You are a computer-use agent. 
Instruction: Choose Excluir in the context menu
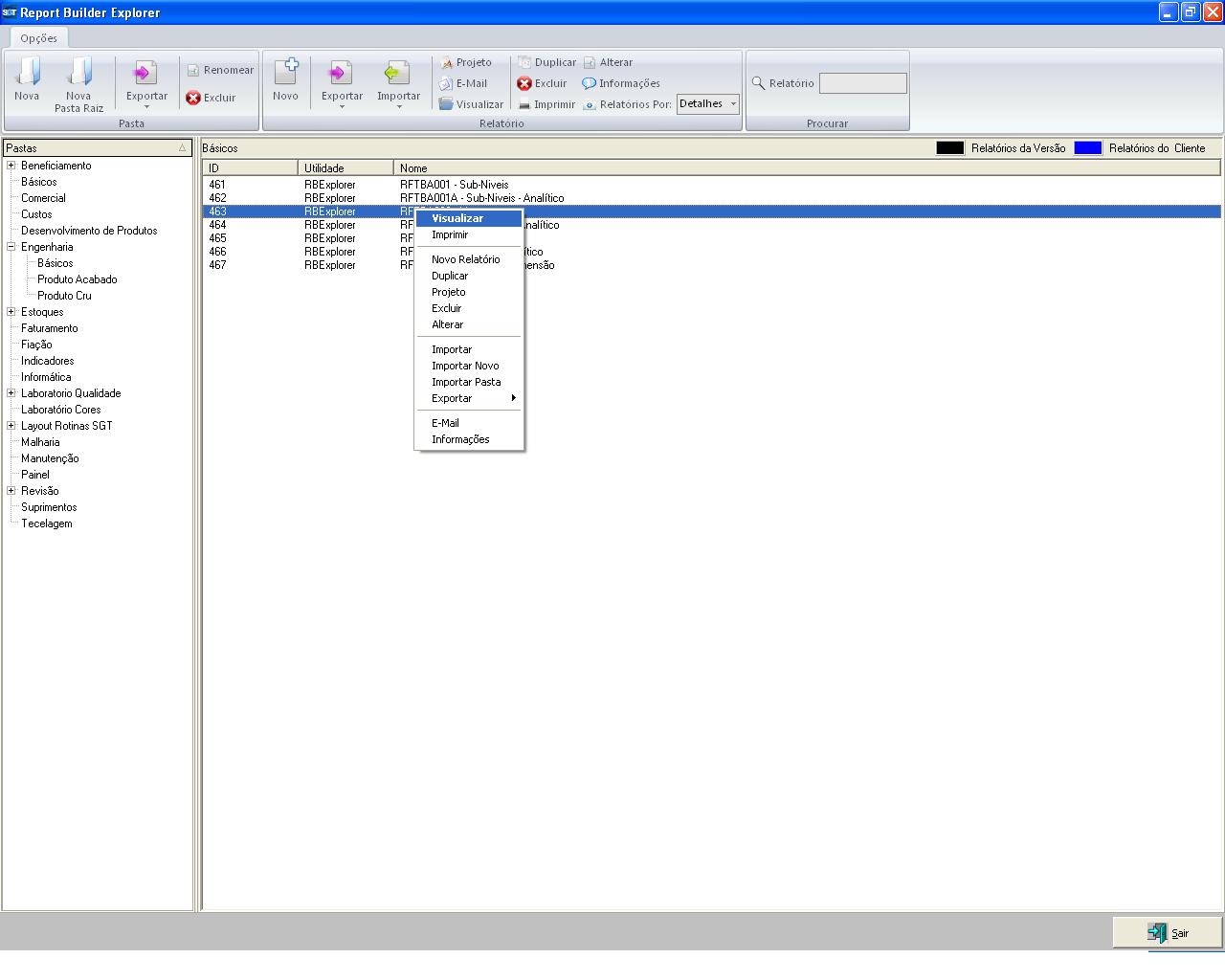469,308
